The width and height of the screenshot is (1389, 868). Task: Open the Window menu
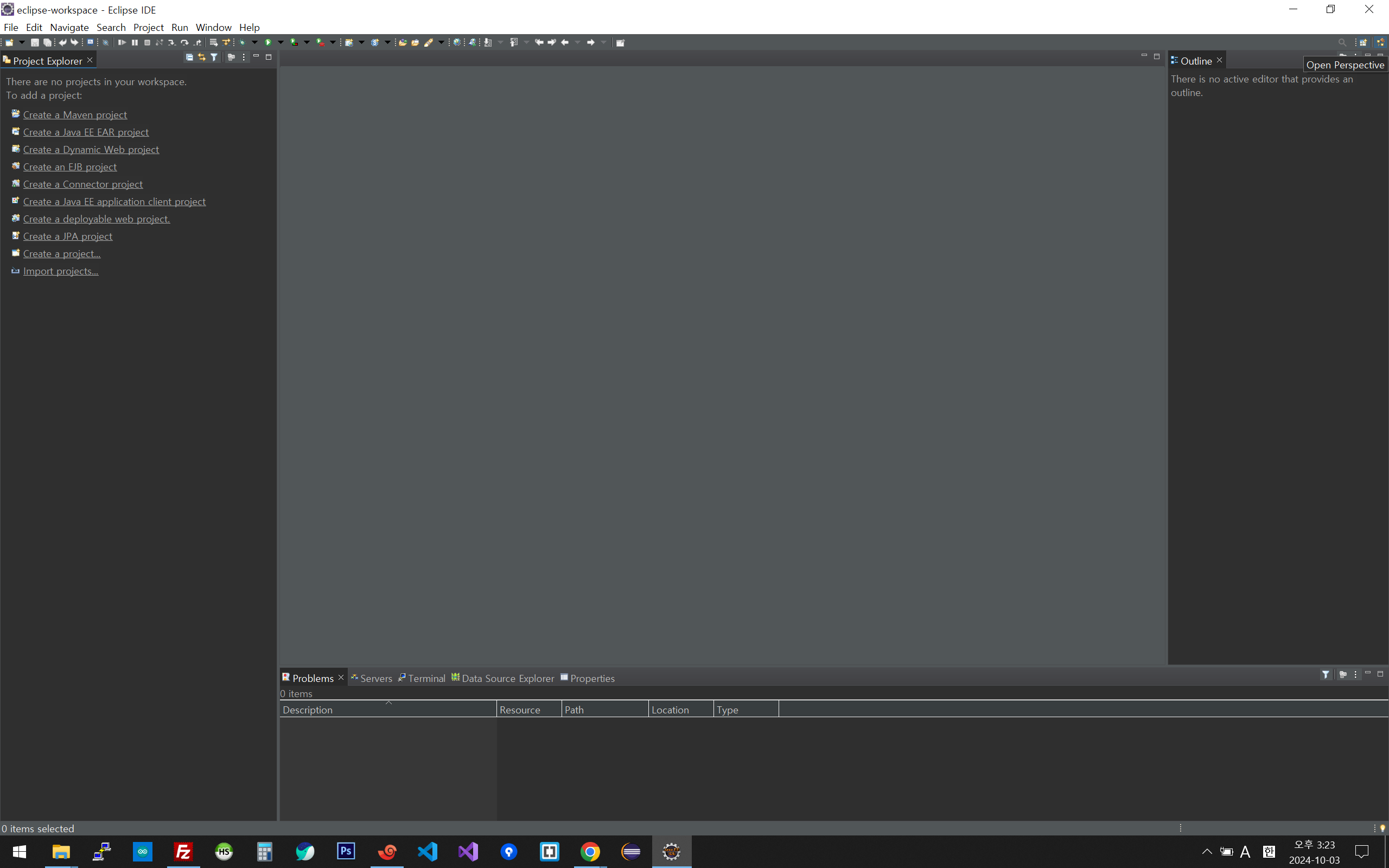(x=213, y=27)
